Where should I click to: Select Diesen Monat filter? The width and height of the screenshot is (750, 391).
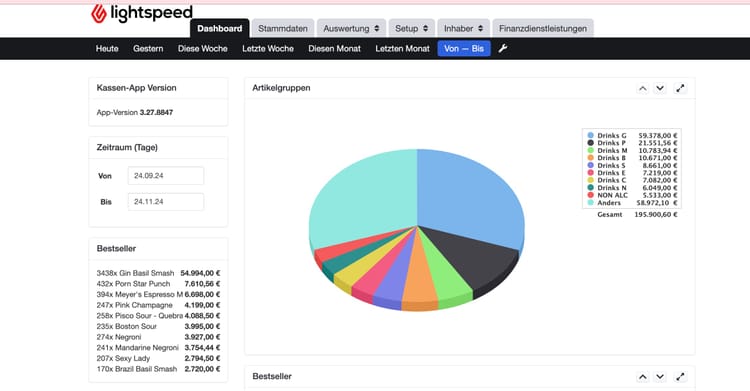pyautogui.click(x=334, y=48)
